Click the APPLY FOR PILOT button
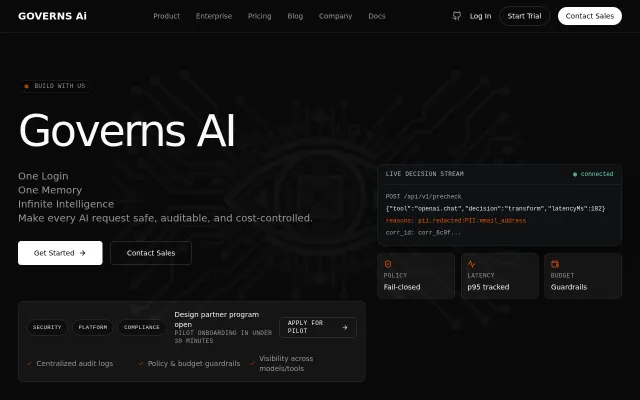Image resolution: width=640 pixels, height=400 pixels. tap(318, 327)
